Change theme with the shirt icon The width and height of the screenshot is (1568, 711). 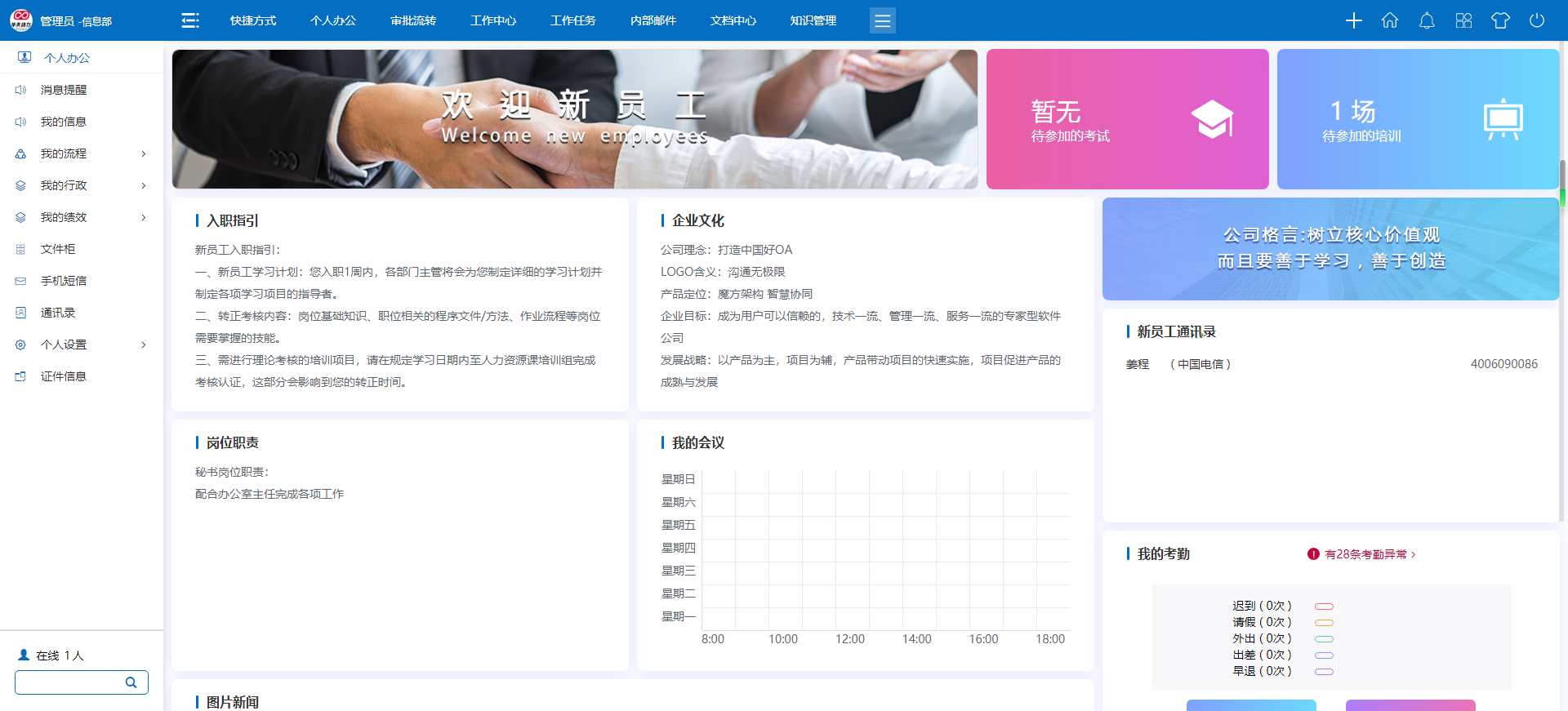tap(1500, 20)
